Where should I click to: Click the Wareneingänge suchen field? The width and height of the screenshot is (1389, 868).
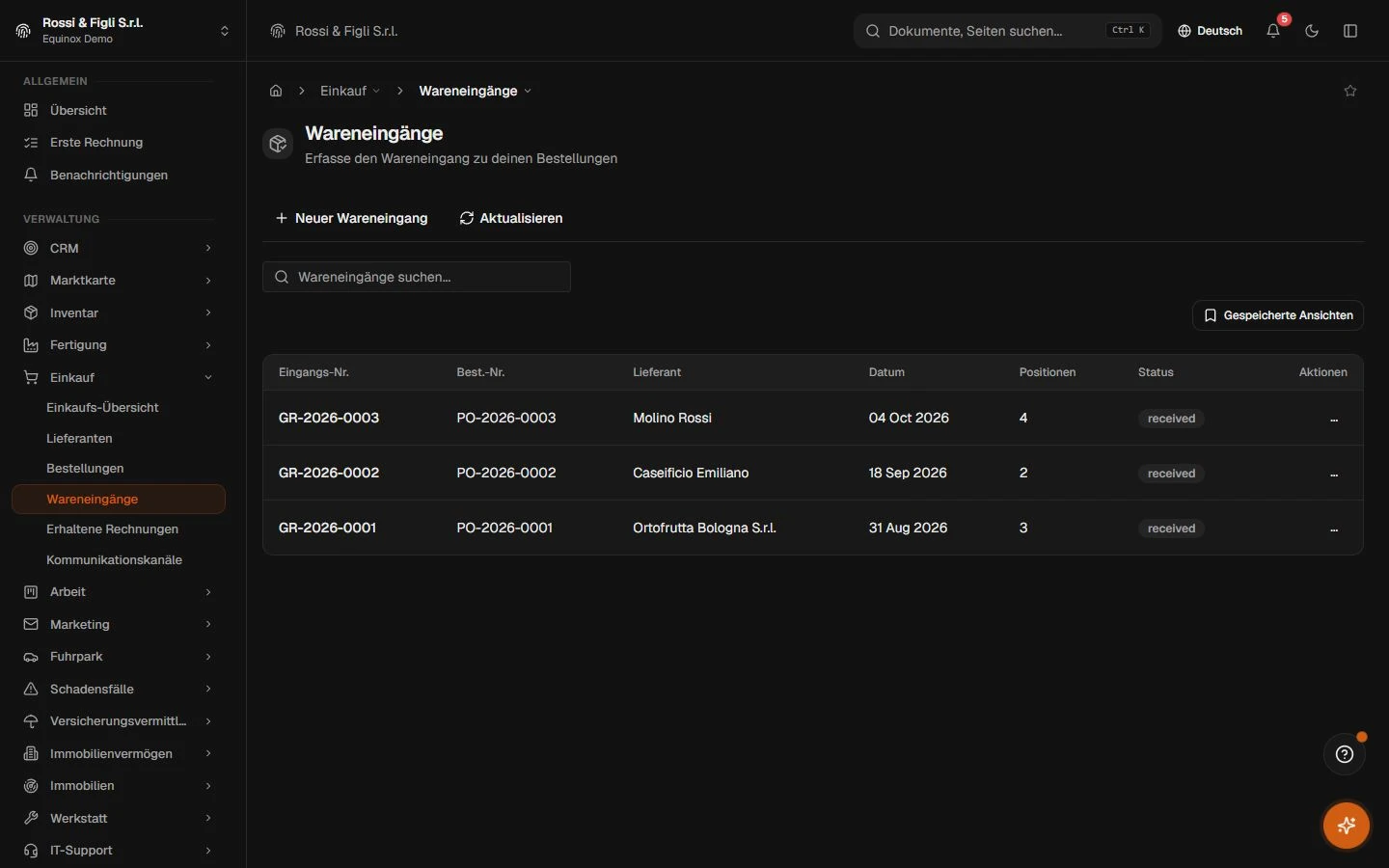coord(417,277)
